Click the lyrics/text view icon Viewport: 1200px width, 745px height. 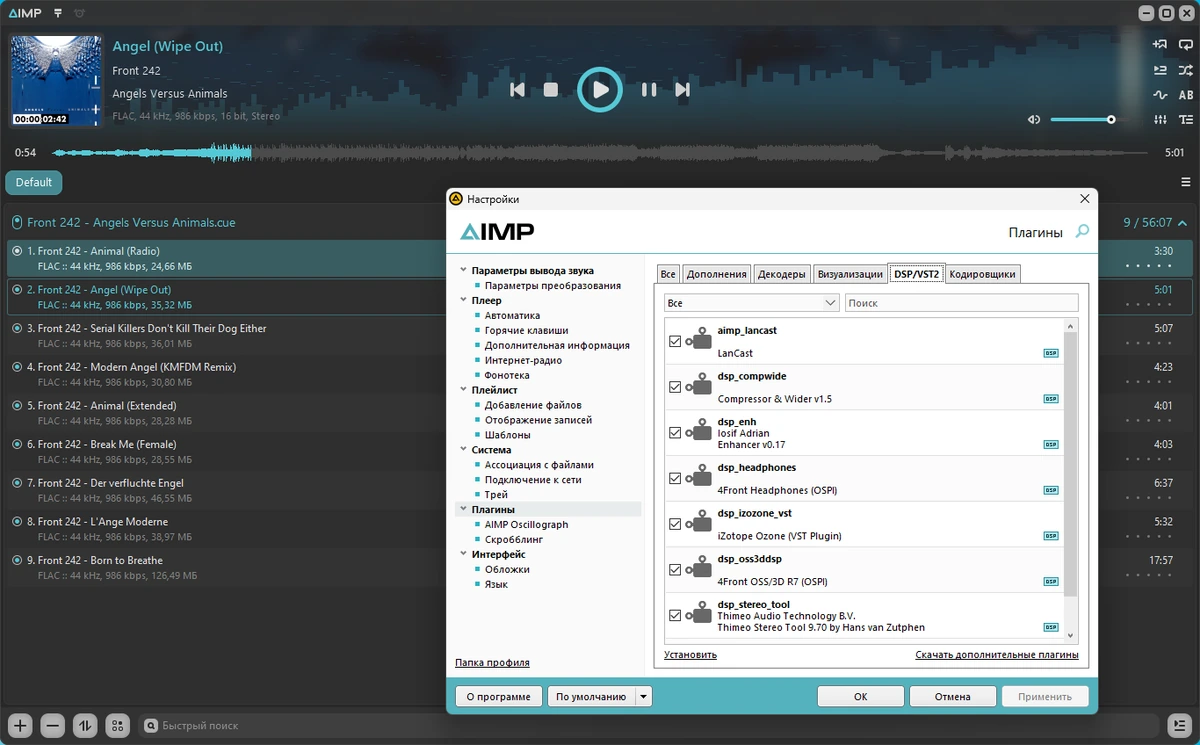[1186, 120]
